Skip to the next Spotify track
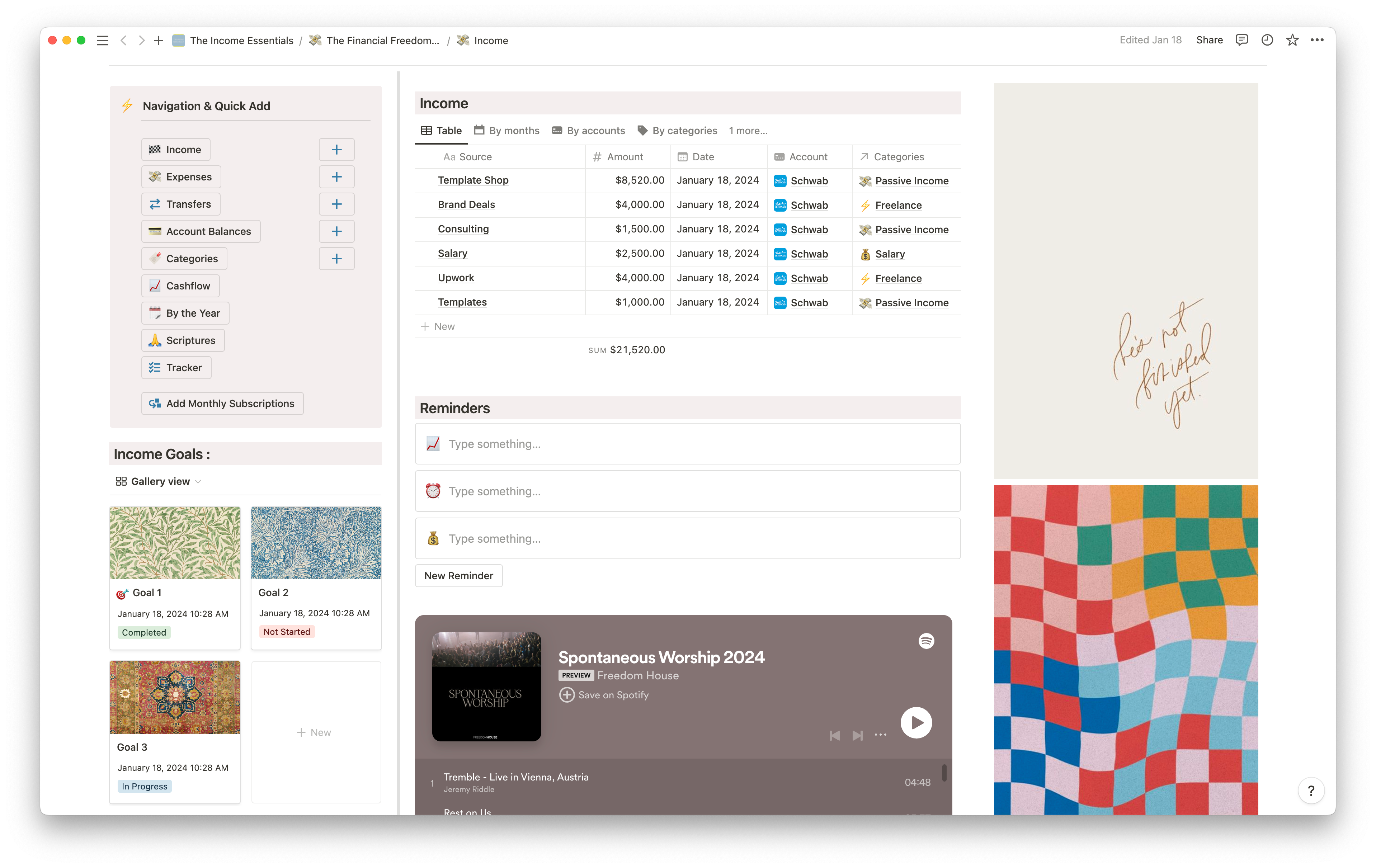1376x868 pixels. (x=857, y=735)
